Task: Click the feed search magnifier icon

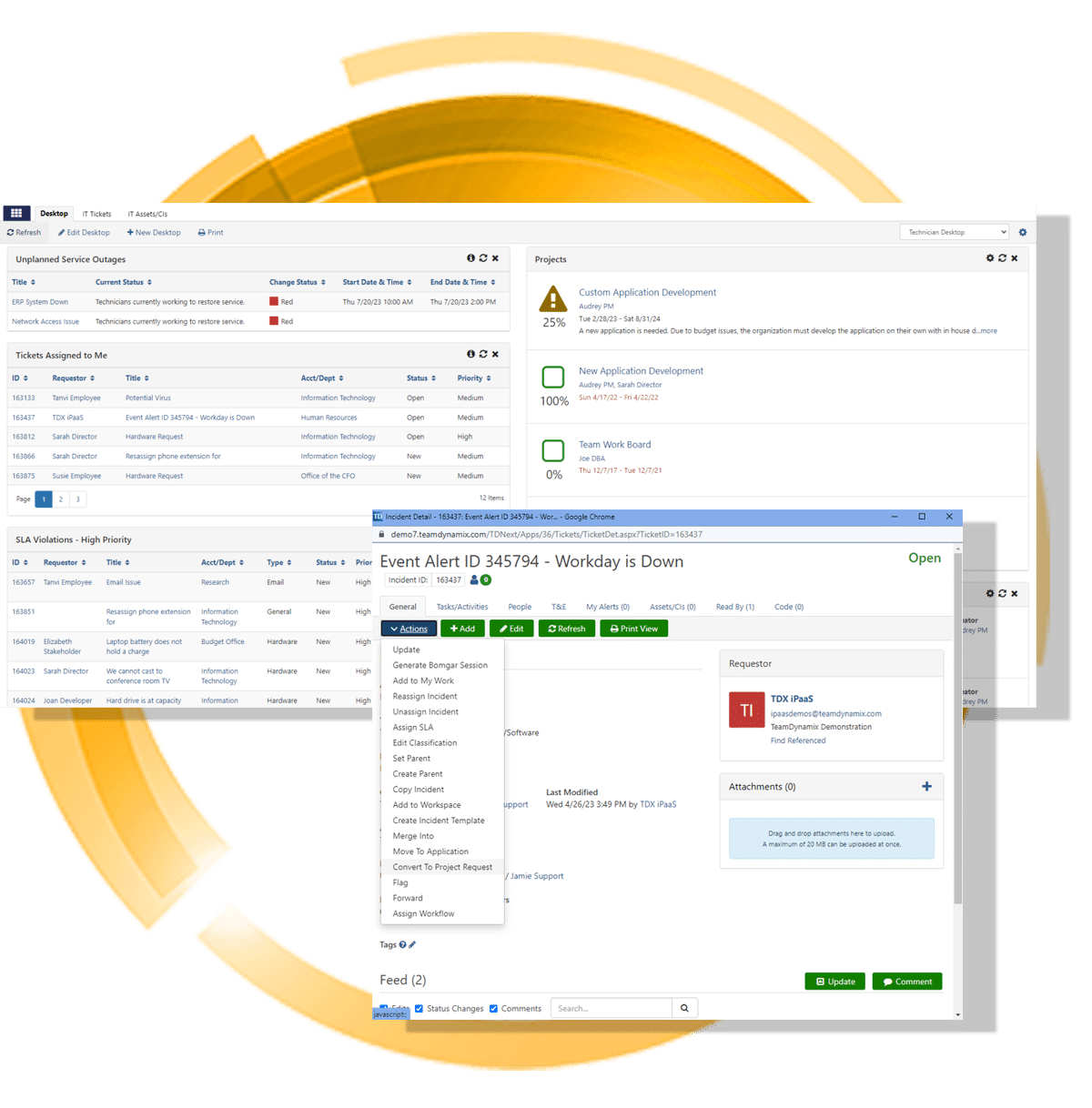Action: [685, 1008]
